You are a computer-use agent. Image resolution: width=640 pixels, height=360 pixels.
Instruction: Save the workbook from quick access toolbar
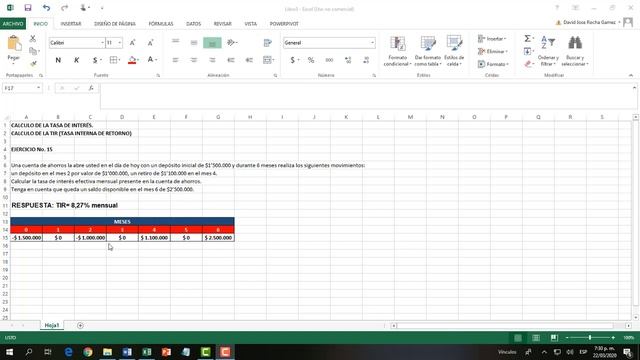click(28, 8)
